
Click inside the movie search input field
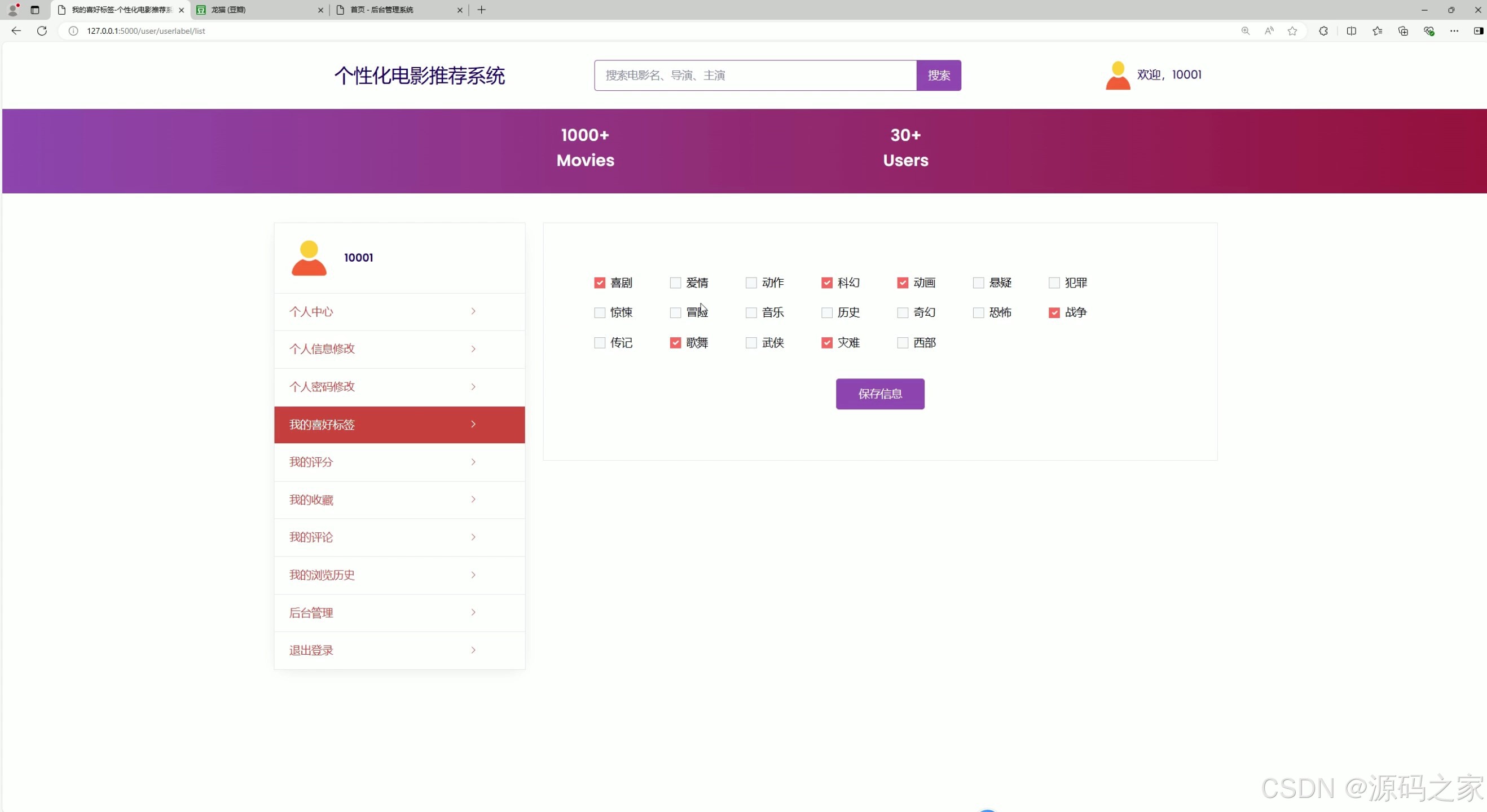tap(750, 75)
